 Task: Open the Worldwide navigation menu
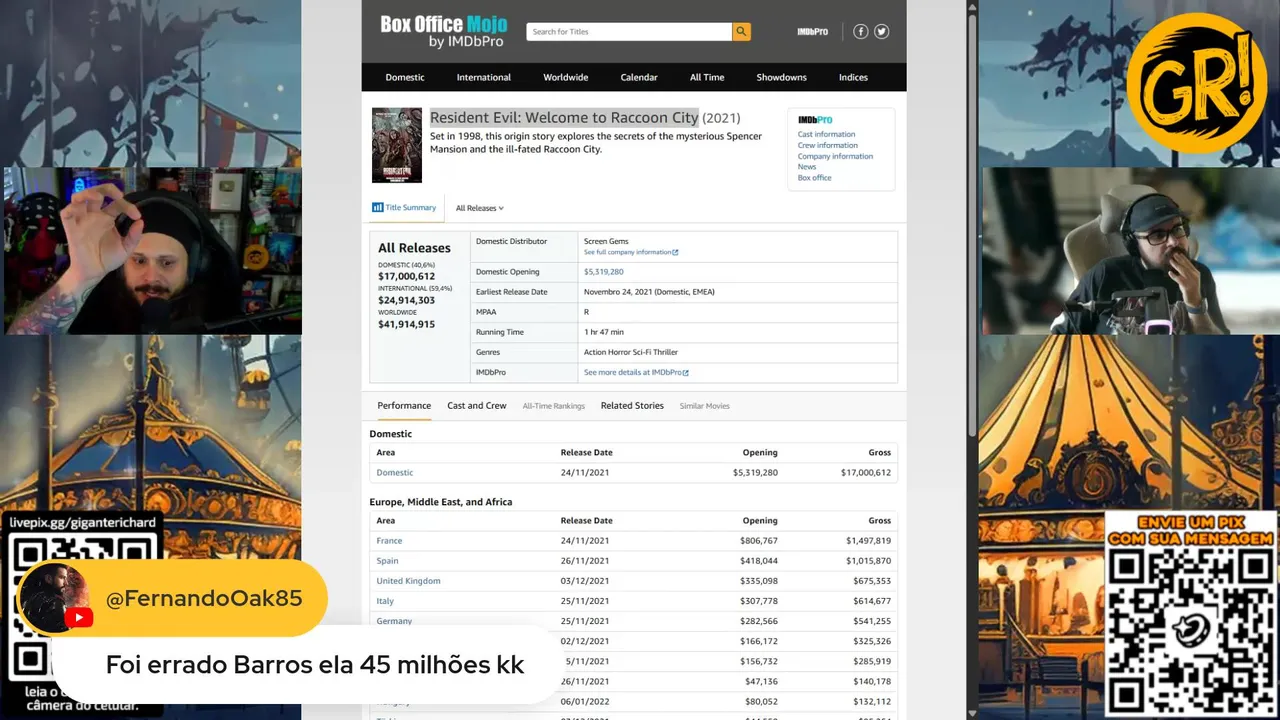(x=566, y=77)
